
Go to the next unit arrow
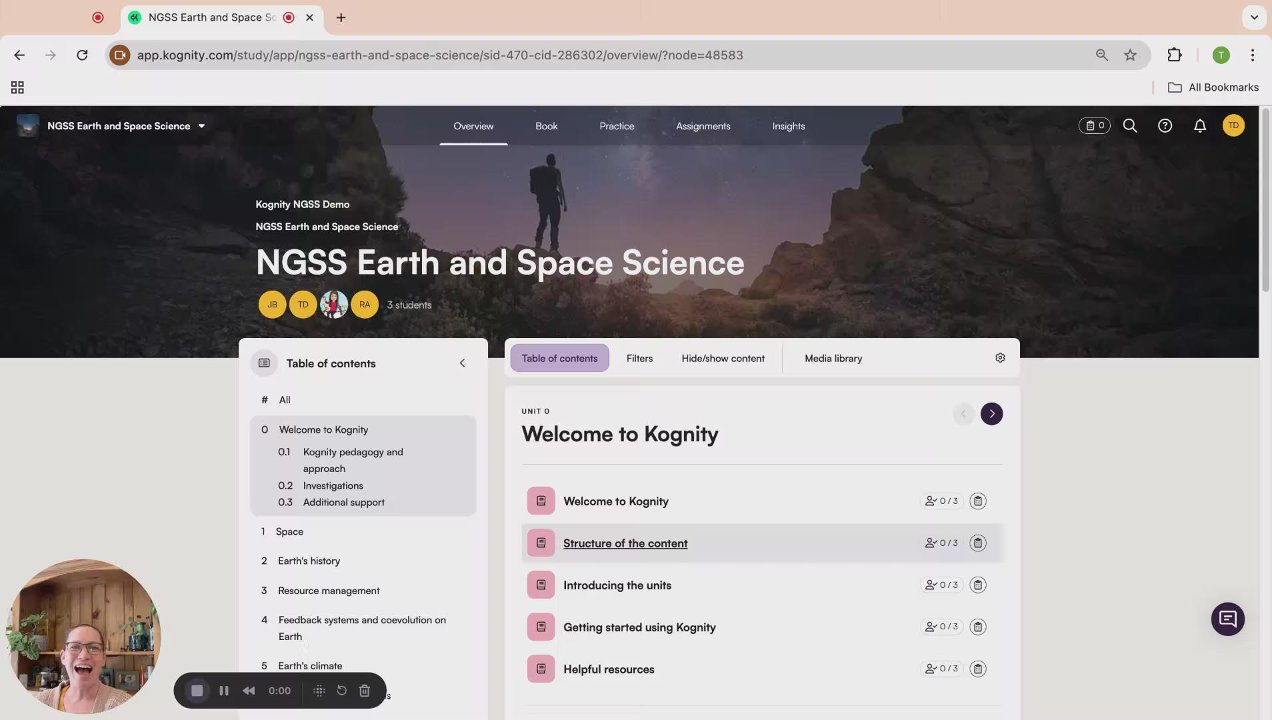coord(991,414)
